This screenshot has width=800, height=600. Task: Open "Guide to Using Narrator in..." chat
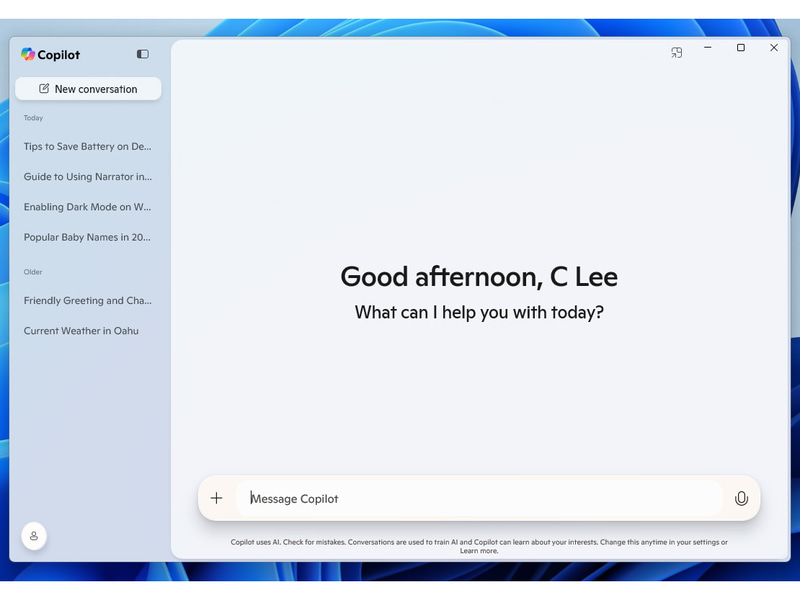87,177
